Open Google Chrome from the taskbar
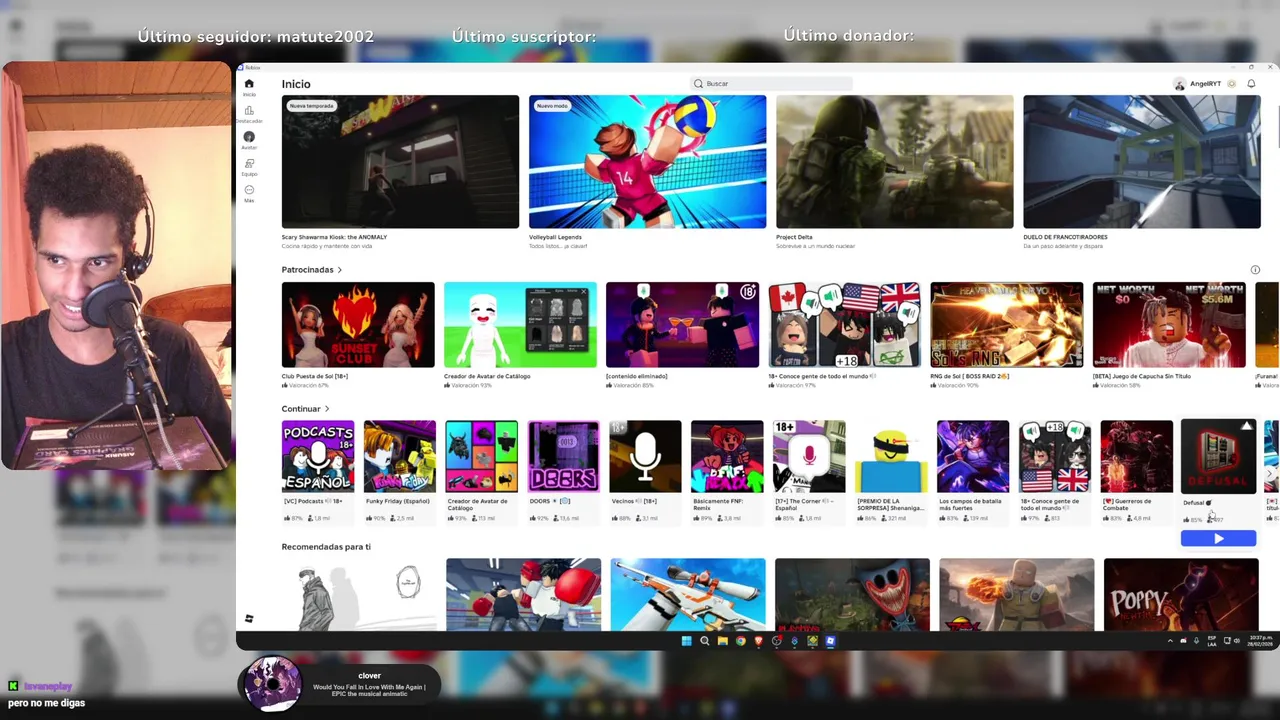Screen dimensions: 1280x720 click(740, 641)
